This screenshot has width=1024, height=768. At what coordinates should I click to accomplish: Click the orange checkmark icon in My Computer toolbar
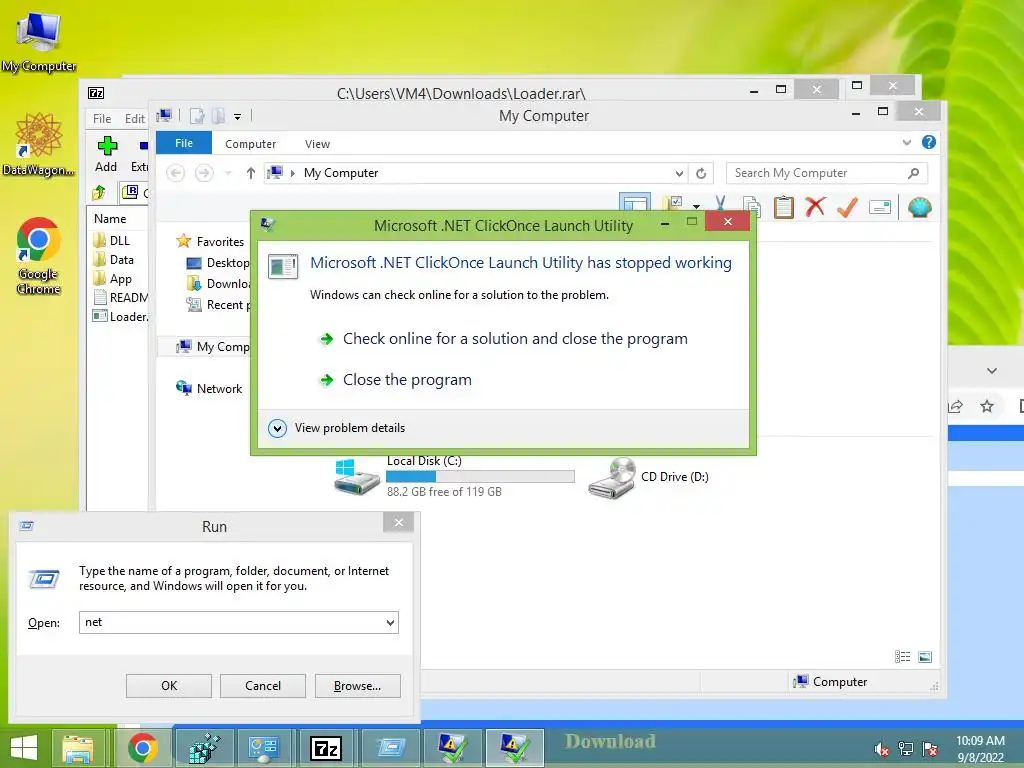pos(847,208)
